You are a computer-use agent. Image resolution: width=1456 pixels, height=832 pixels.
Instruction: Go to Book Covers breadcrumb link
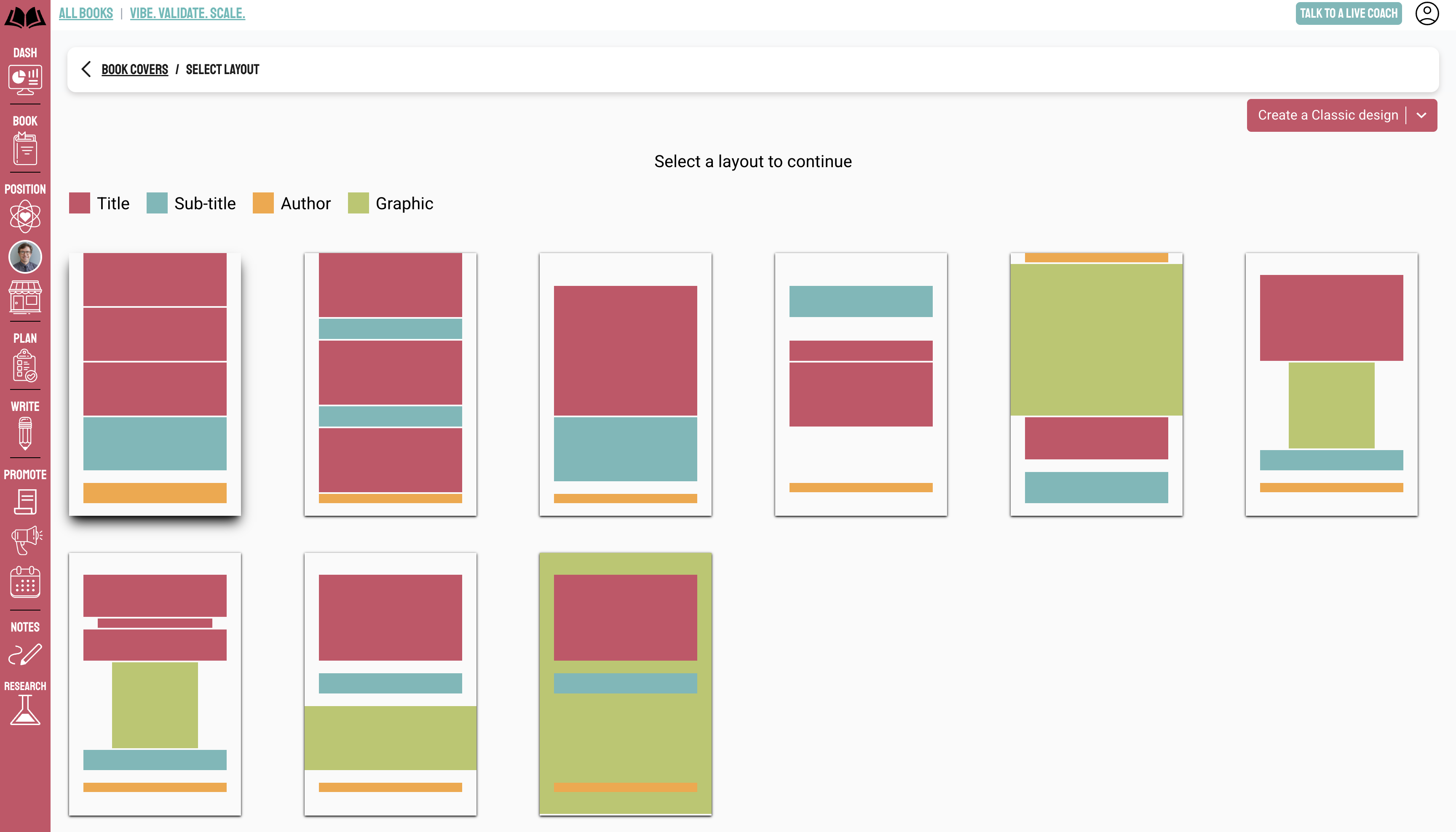pos(135,70)
